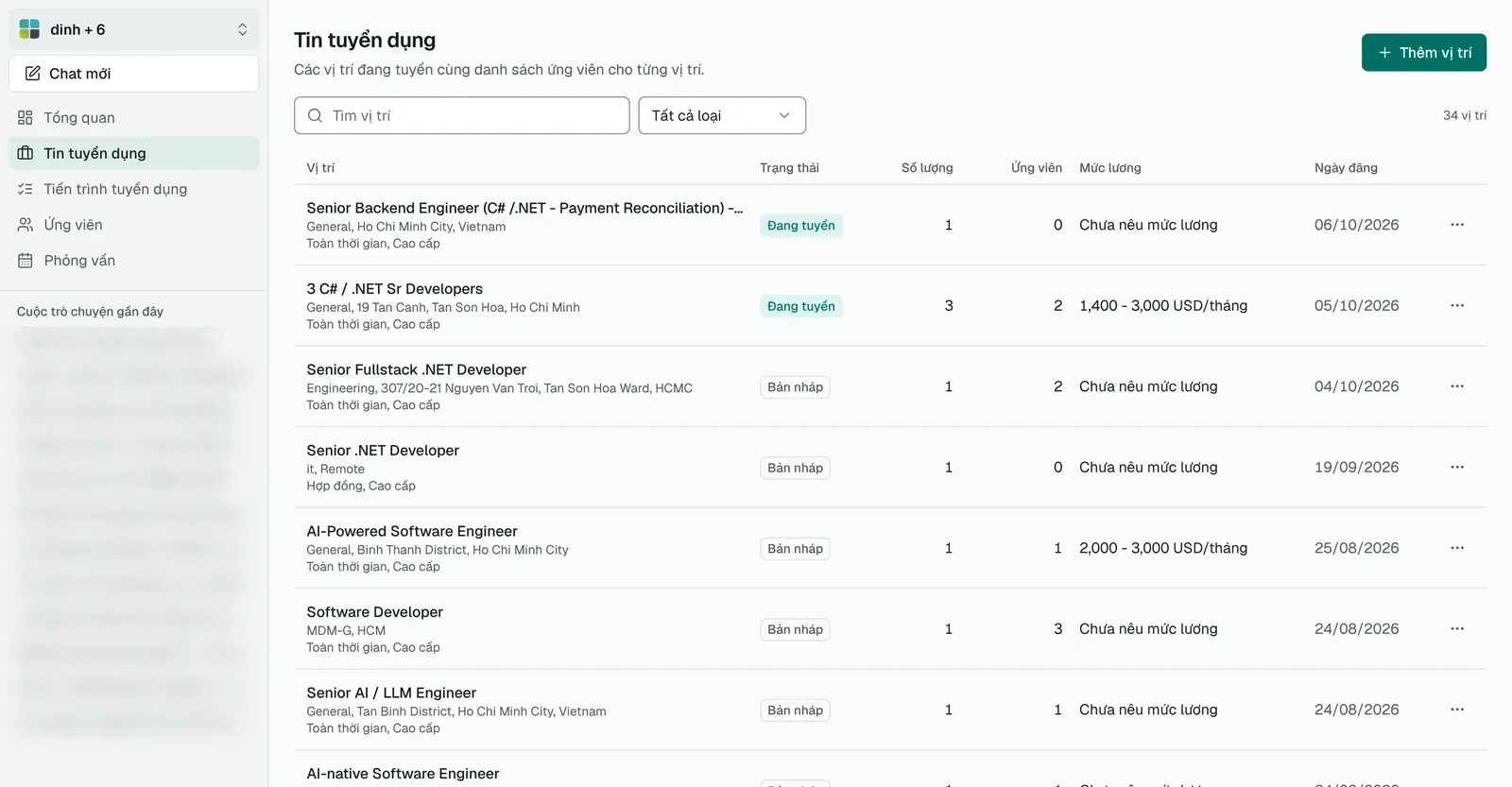Click Bản nháp badge for Senior Fullstack .NET Developer
Viewport: 1512px width, 787px height.
795,387
